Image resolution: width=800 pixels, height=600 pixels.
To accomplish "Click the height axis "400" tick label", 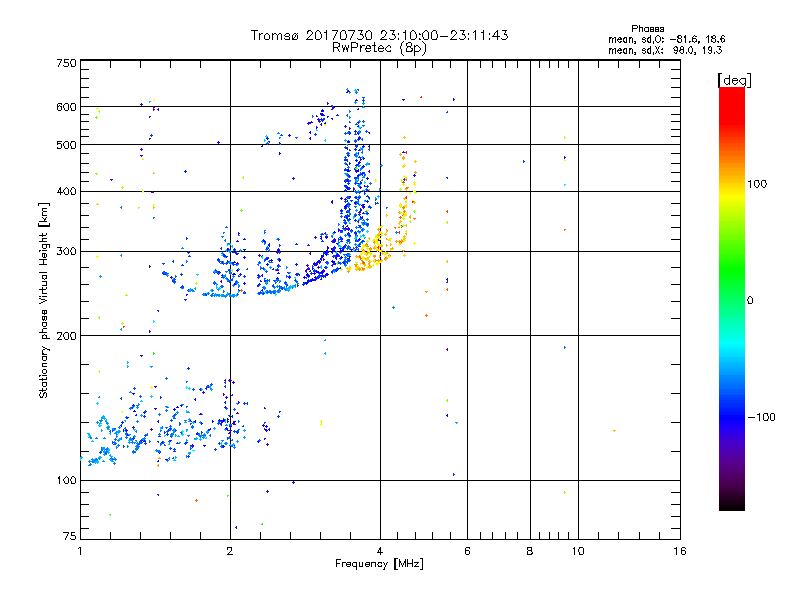I will tap(66, 191).
